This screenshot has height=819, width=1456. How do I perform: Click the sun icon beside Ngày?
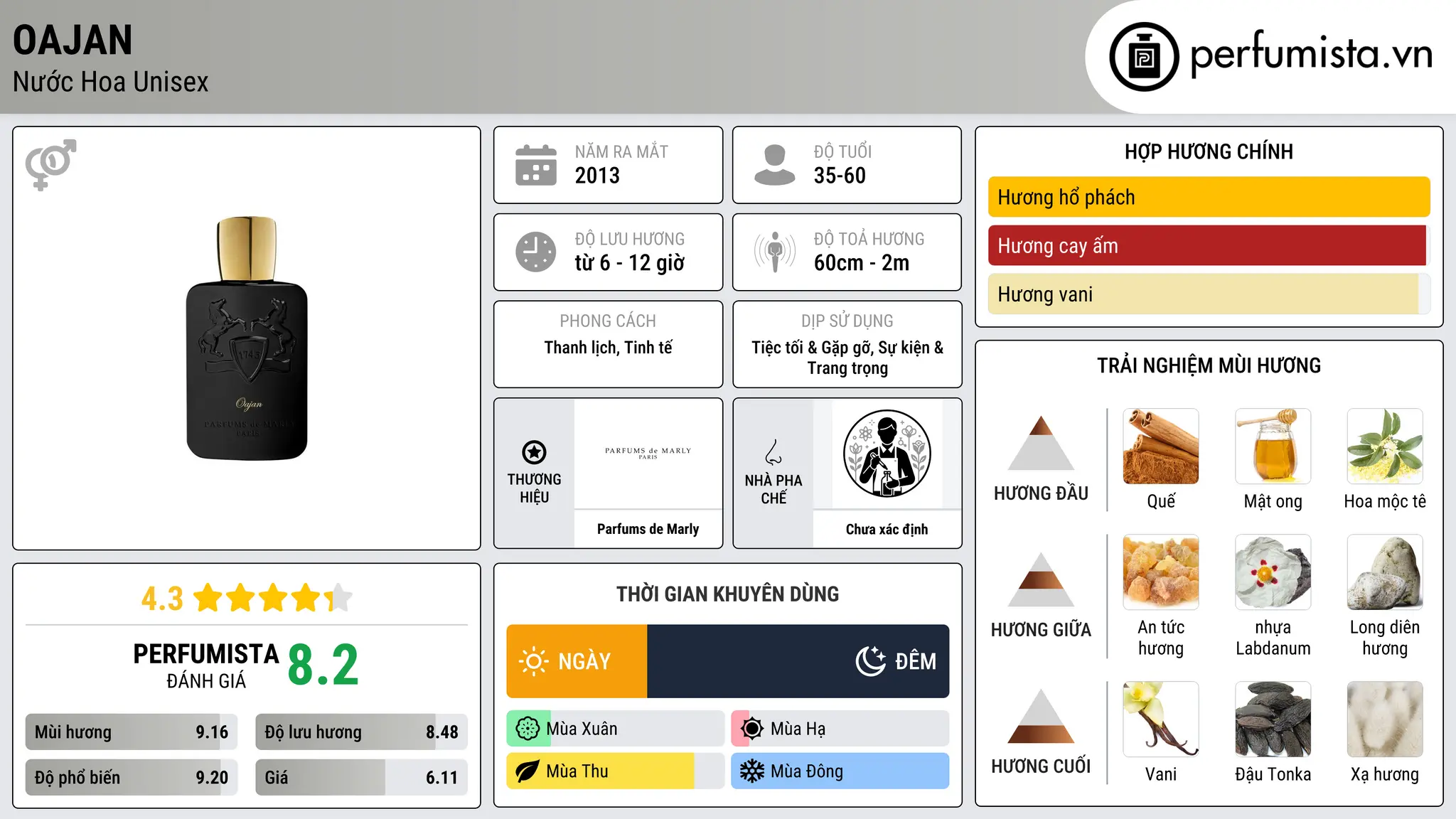533,661
